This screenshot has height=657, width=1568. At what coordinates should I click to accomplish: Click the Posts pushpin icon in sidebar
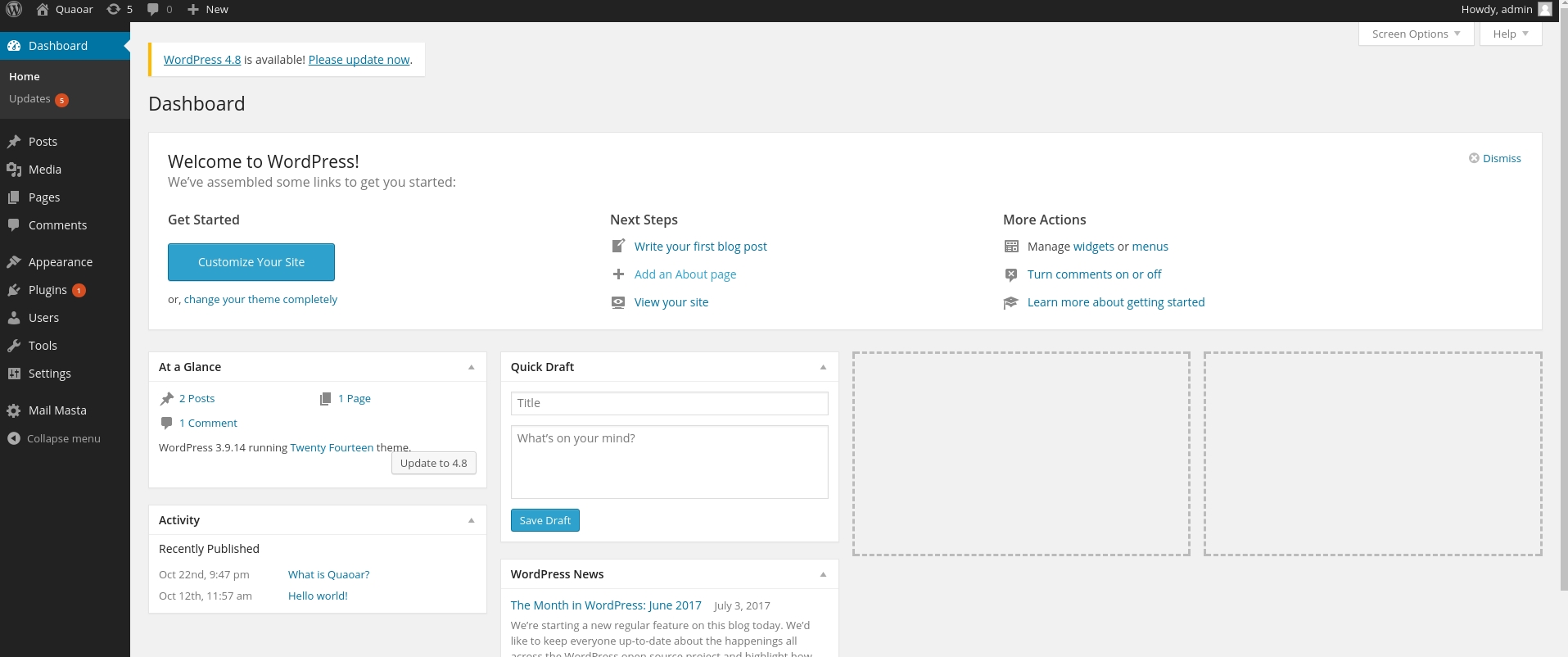[14, 142]
